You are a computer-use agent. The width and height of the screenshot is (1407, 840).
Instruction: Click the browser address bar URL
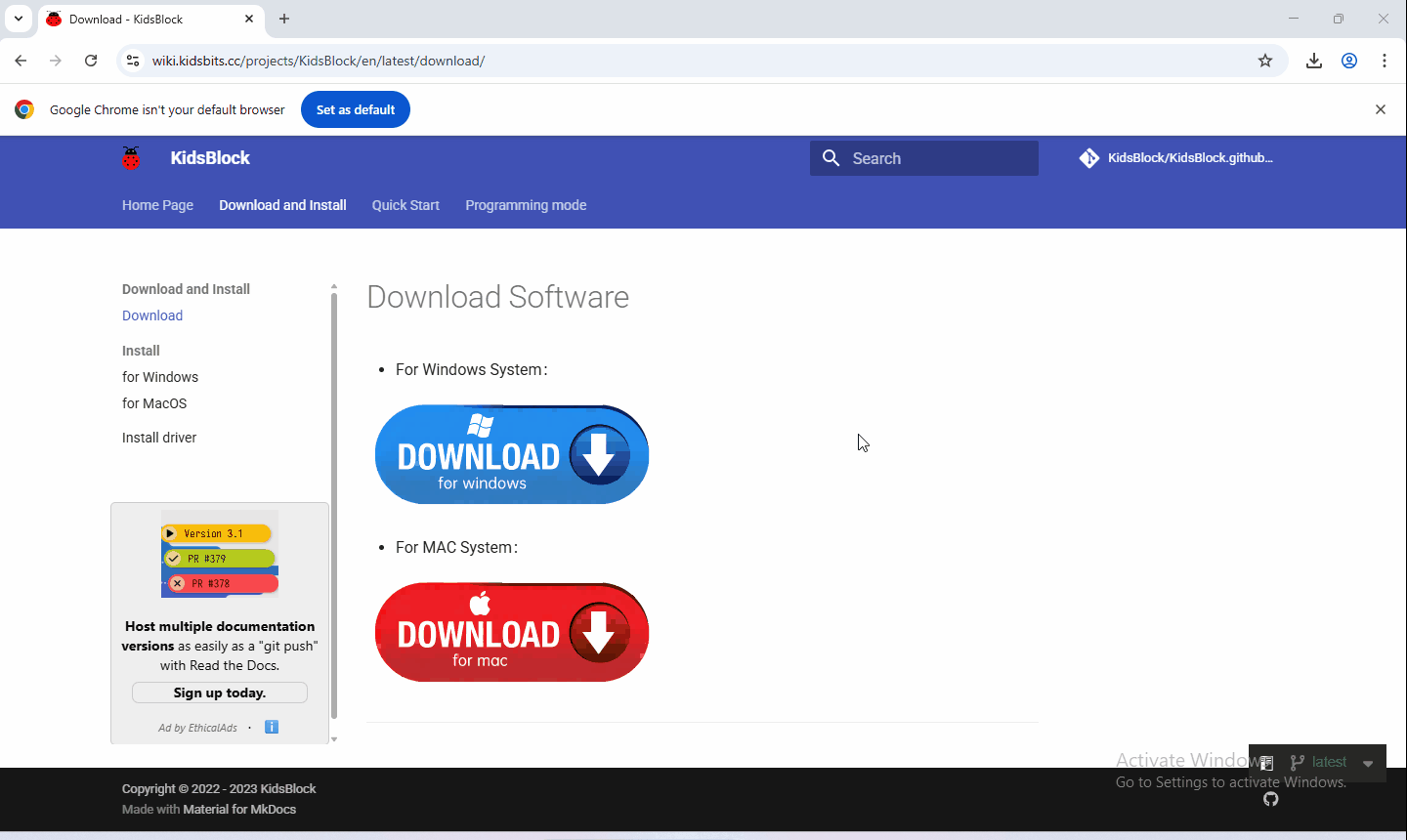(319, 61)
